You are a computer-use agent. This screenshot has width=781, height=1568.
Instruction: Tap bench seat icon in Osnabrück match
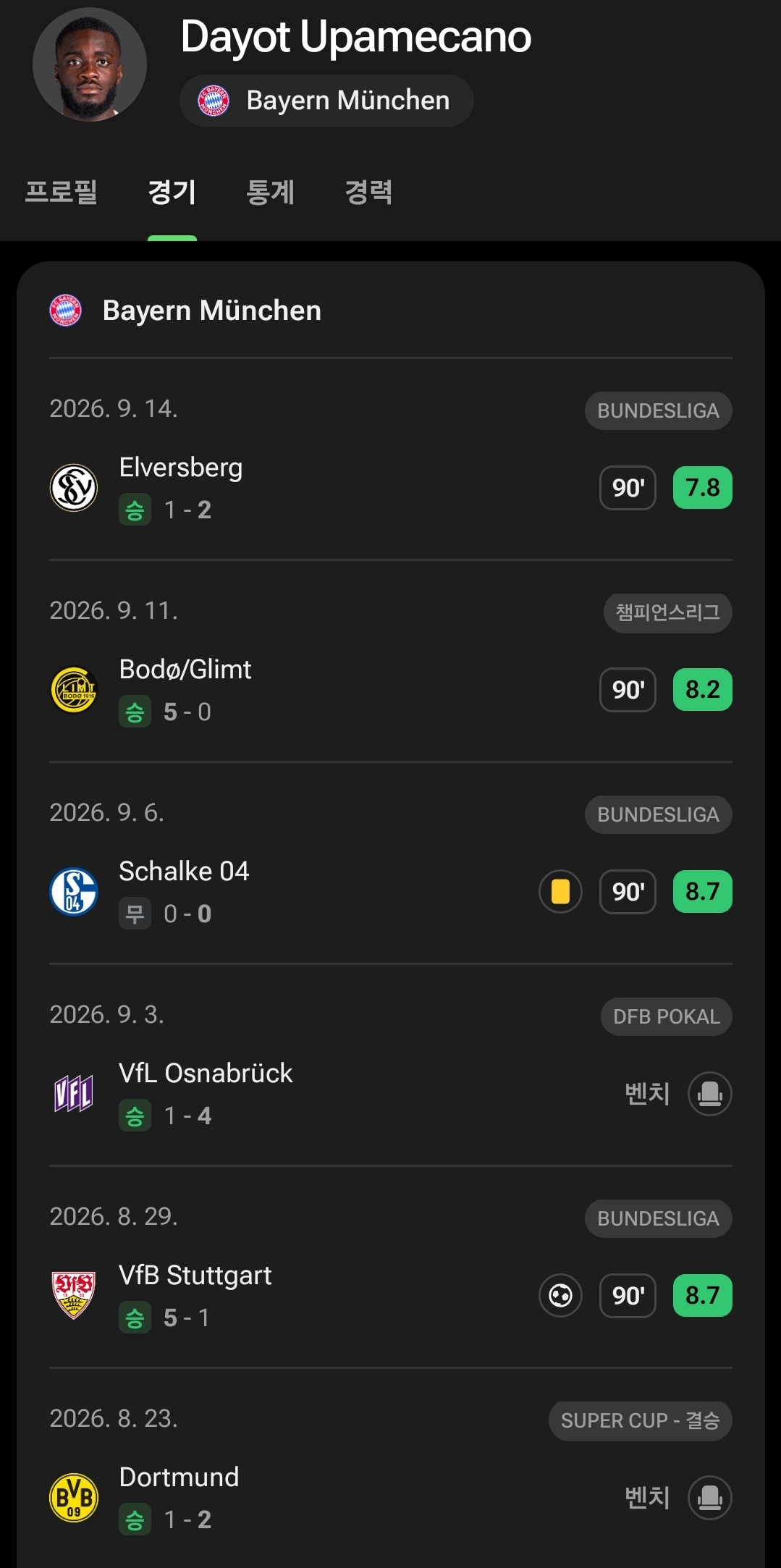[x=710, y=1094]
